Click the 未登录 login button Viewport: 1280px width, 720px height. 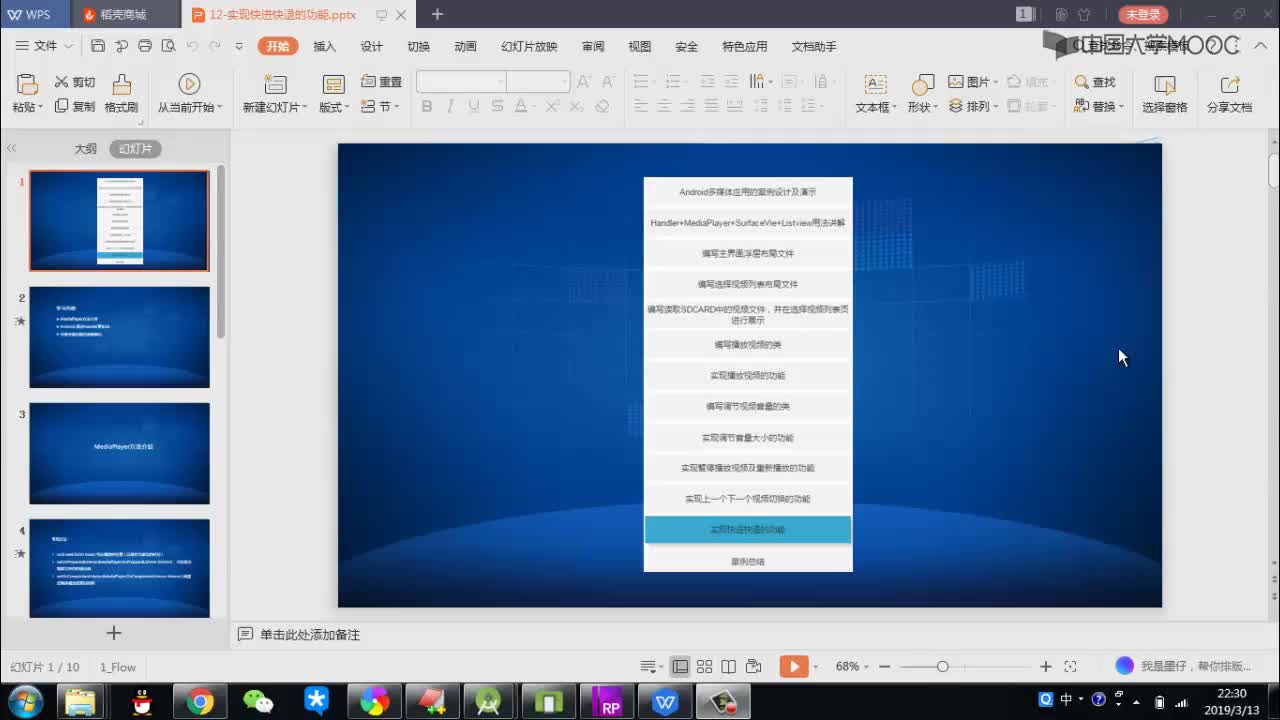tap(1143, 14)
